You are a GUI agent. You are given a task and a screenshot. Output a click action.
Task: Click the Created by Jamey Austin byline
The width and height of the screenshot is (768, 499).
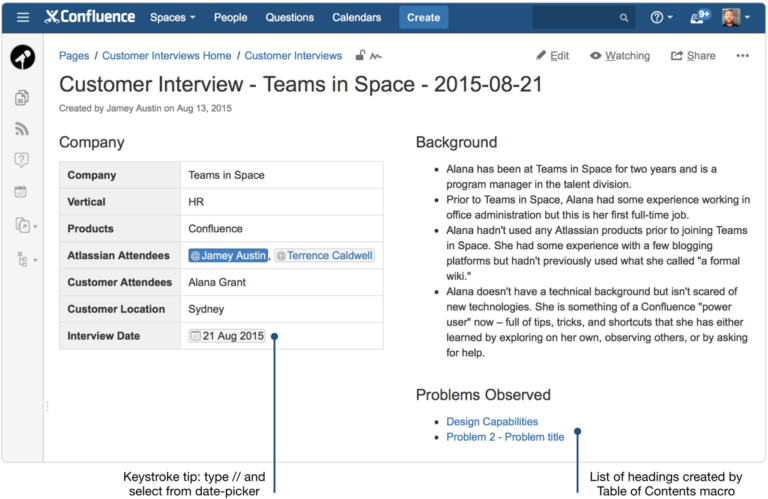pyautogui.click(x=145, y=108)
